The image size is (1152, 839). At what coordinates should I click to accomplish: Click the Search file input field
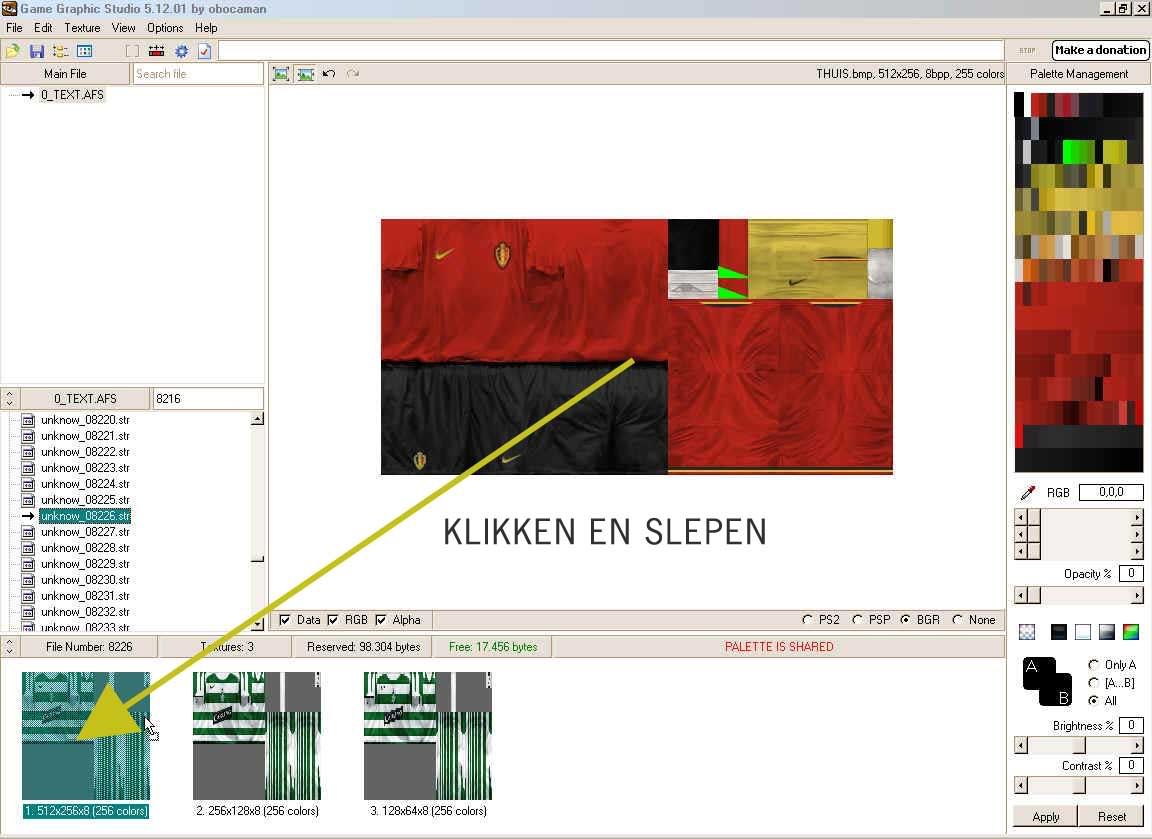[198, 73]
